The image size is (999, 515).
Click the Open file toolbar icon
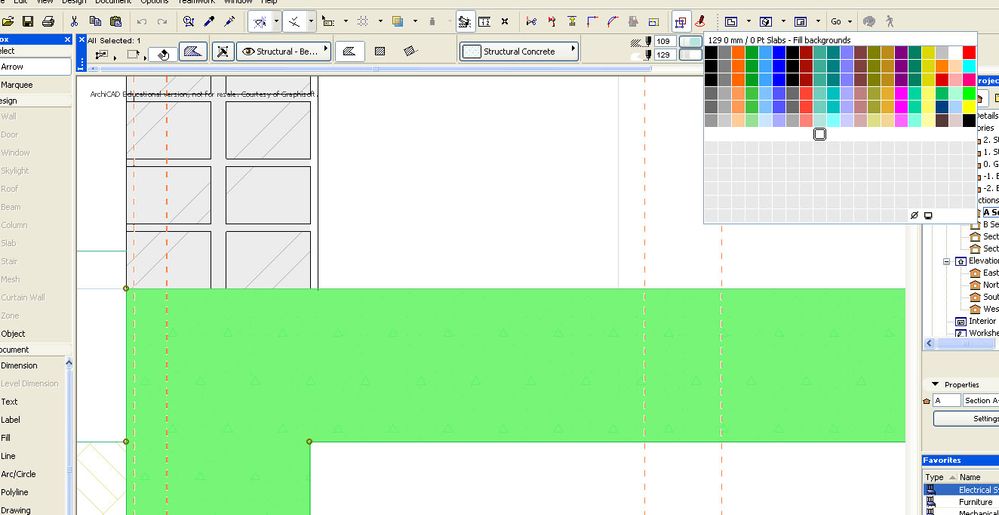tap(8, 22)
